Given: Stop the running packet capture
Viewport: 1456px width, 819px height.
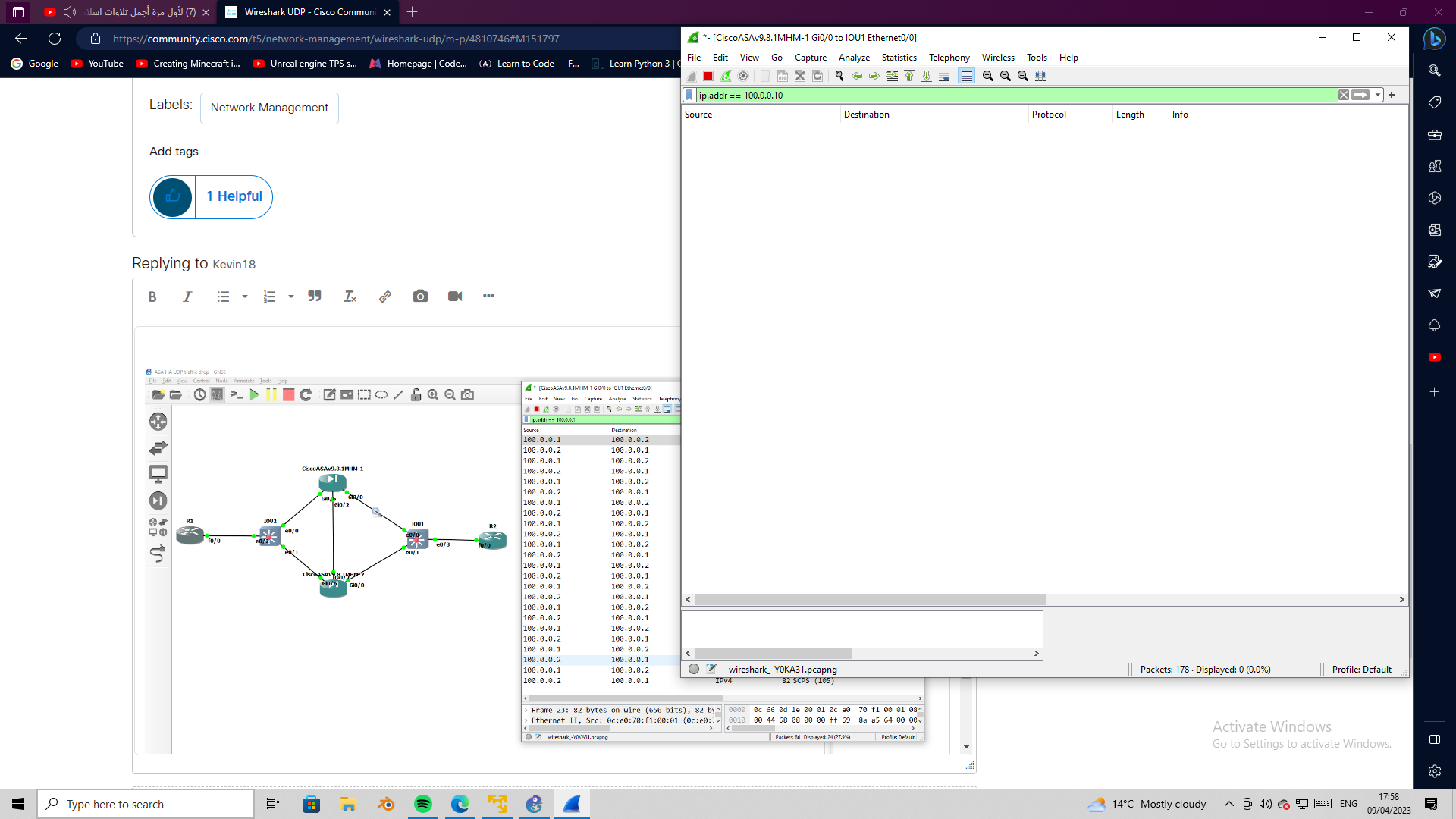Looking at the screenshot, I should [x=708, y=76].
